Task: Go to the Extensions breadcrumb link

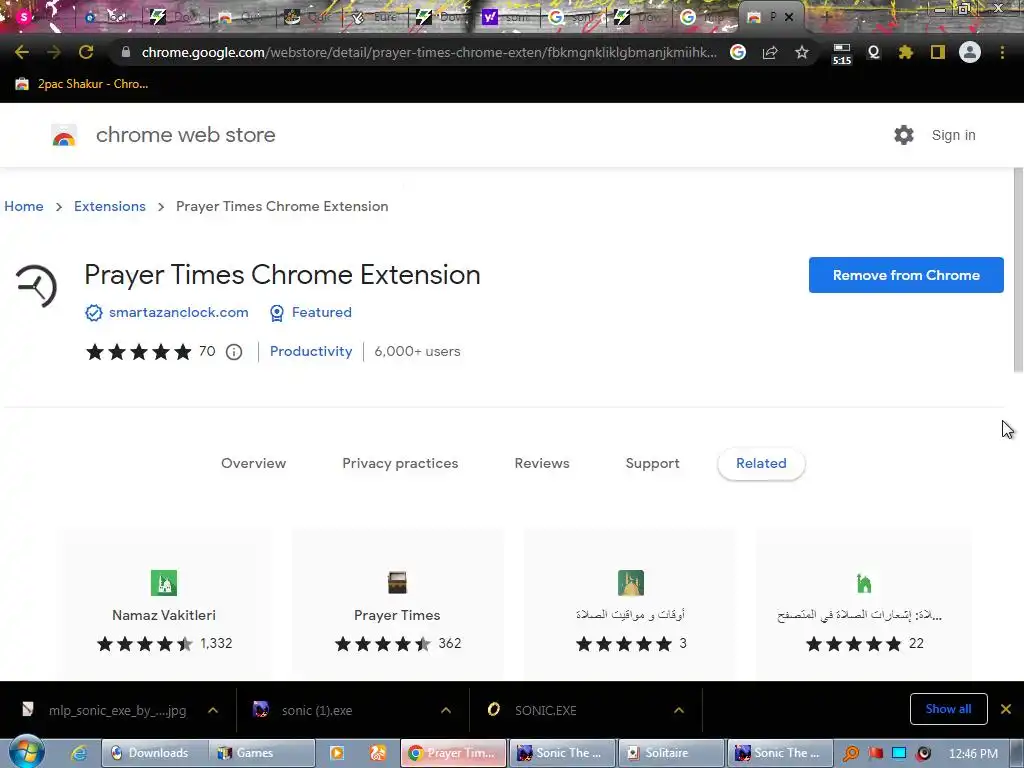Action: tap(110, 206)
